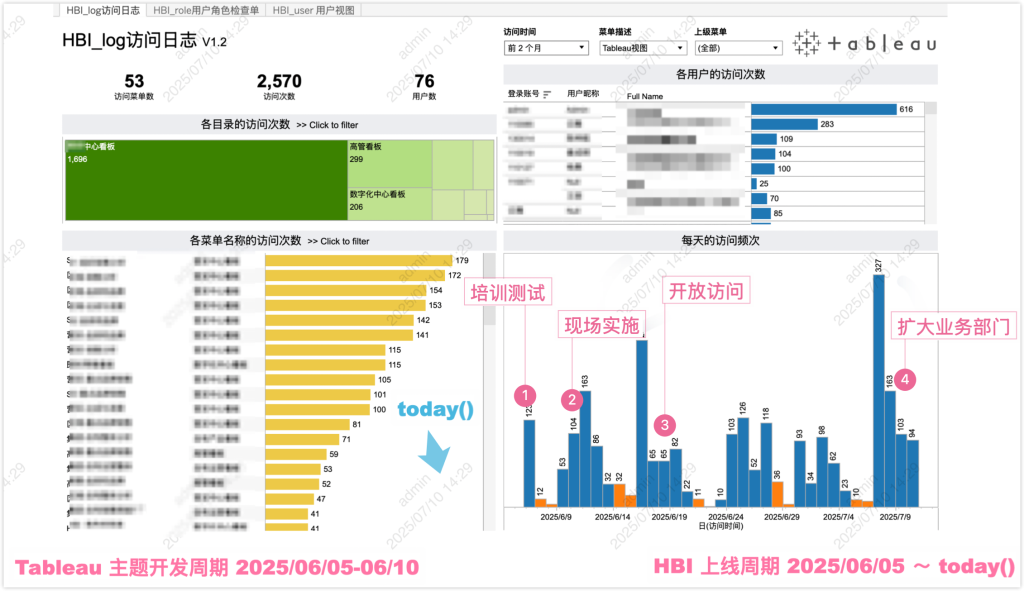This screenshot has height=591, width=1024.
Task: Select the yellow menu bar labeled 101
Action: [x=318, y=395]
